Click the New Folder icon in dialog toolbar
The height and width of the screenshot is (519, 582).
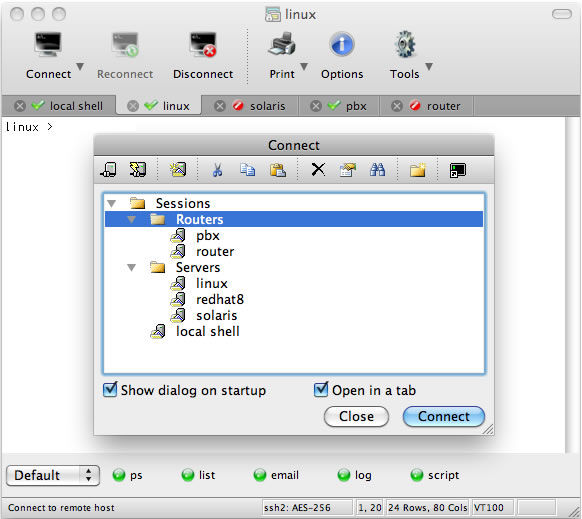click(418, 170)
